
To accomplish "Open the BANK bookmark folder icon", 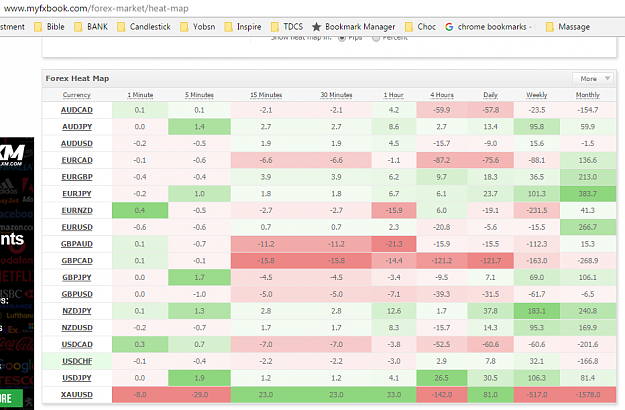I will (79, 27).
